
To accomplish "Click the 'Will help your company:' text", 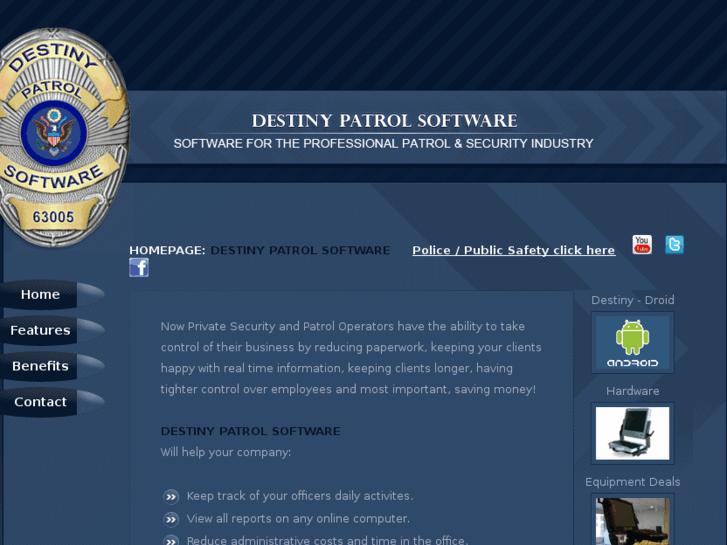I will point(226,452).
